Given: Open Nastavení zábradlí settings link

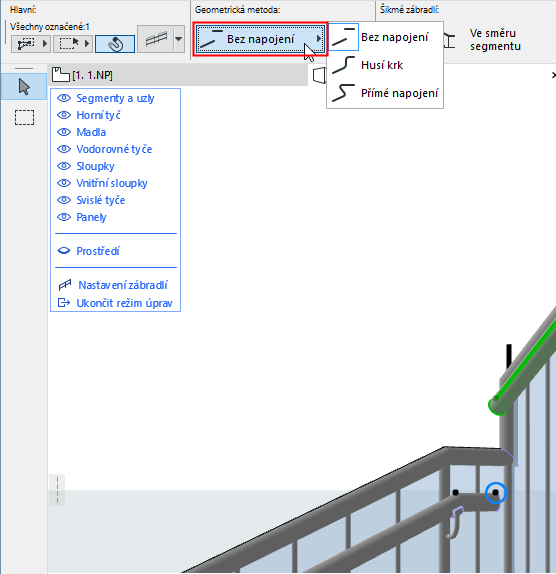Looking at the screenshot, I should point(123,285).
